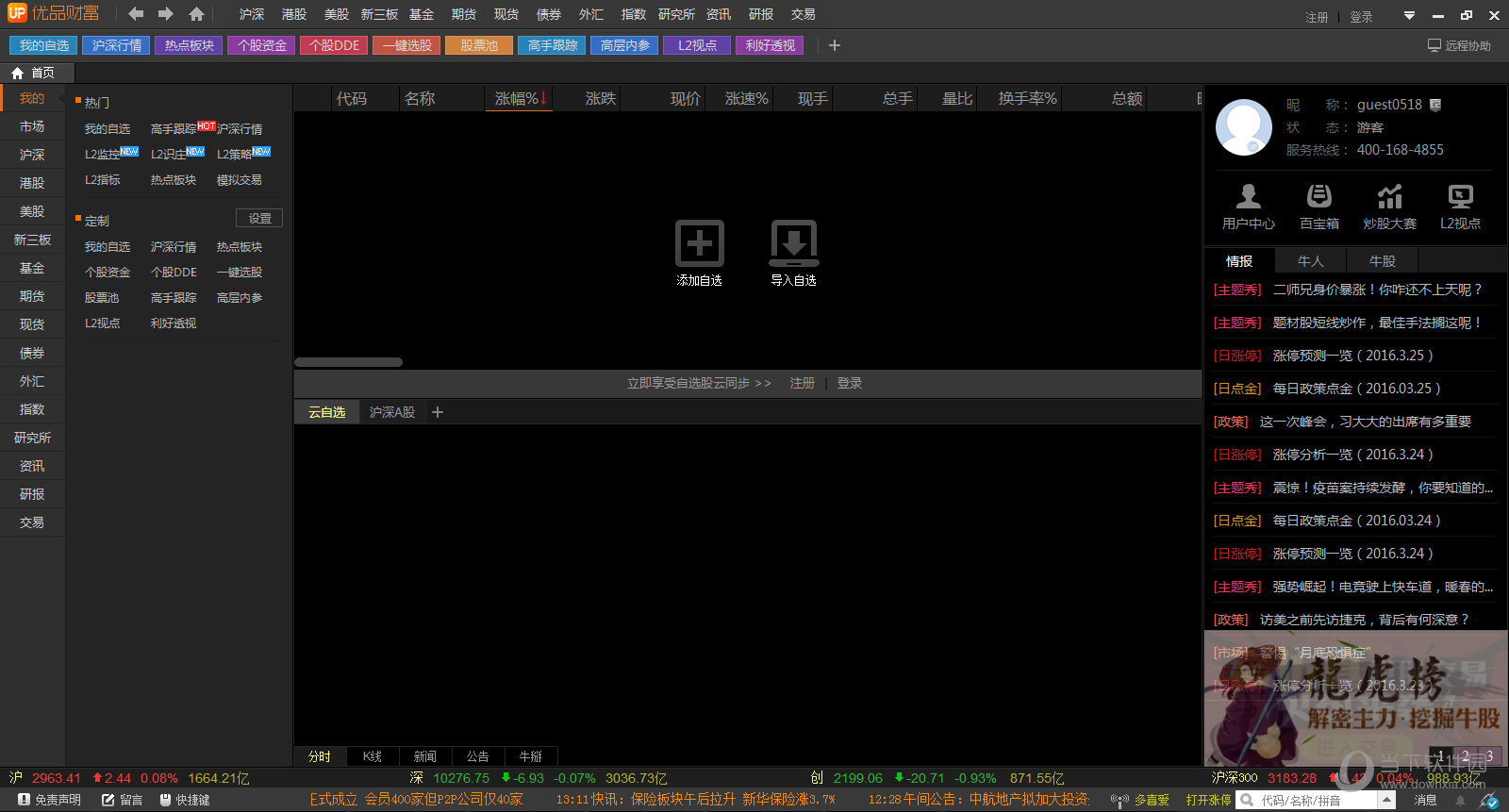
Task: Open 远程协助 remote assistance
Action: pyautogui.click(x=1459, y=45)
